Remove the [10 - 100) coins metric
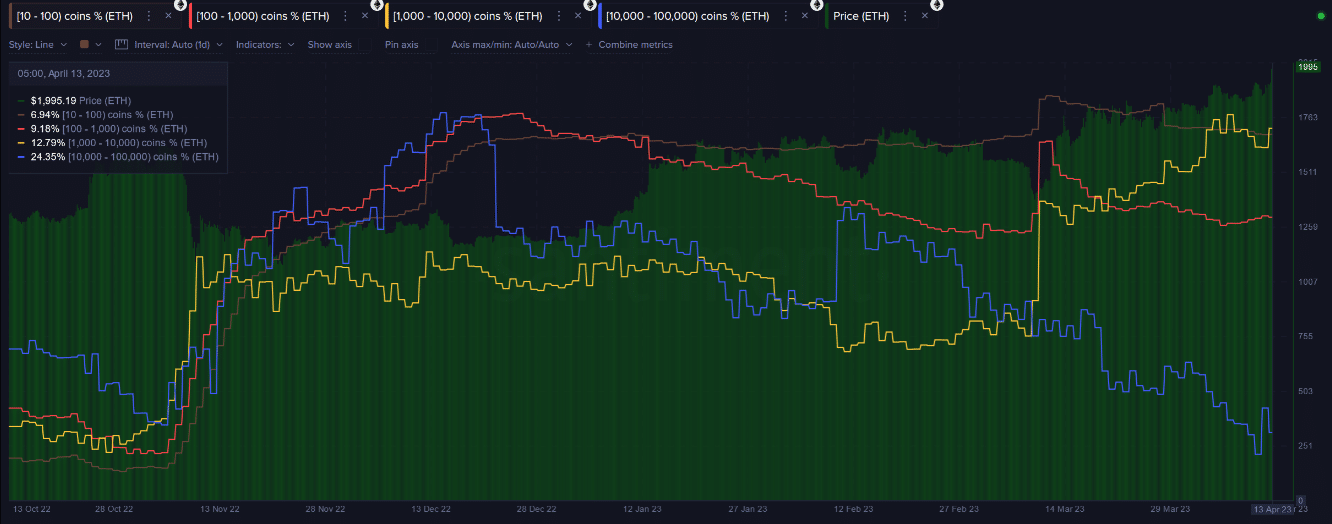The height and width of the screenshot is (524, 1332). [169, 16]
